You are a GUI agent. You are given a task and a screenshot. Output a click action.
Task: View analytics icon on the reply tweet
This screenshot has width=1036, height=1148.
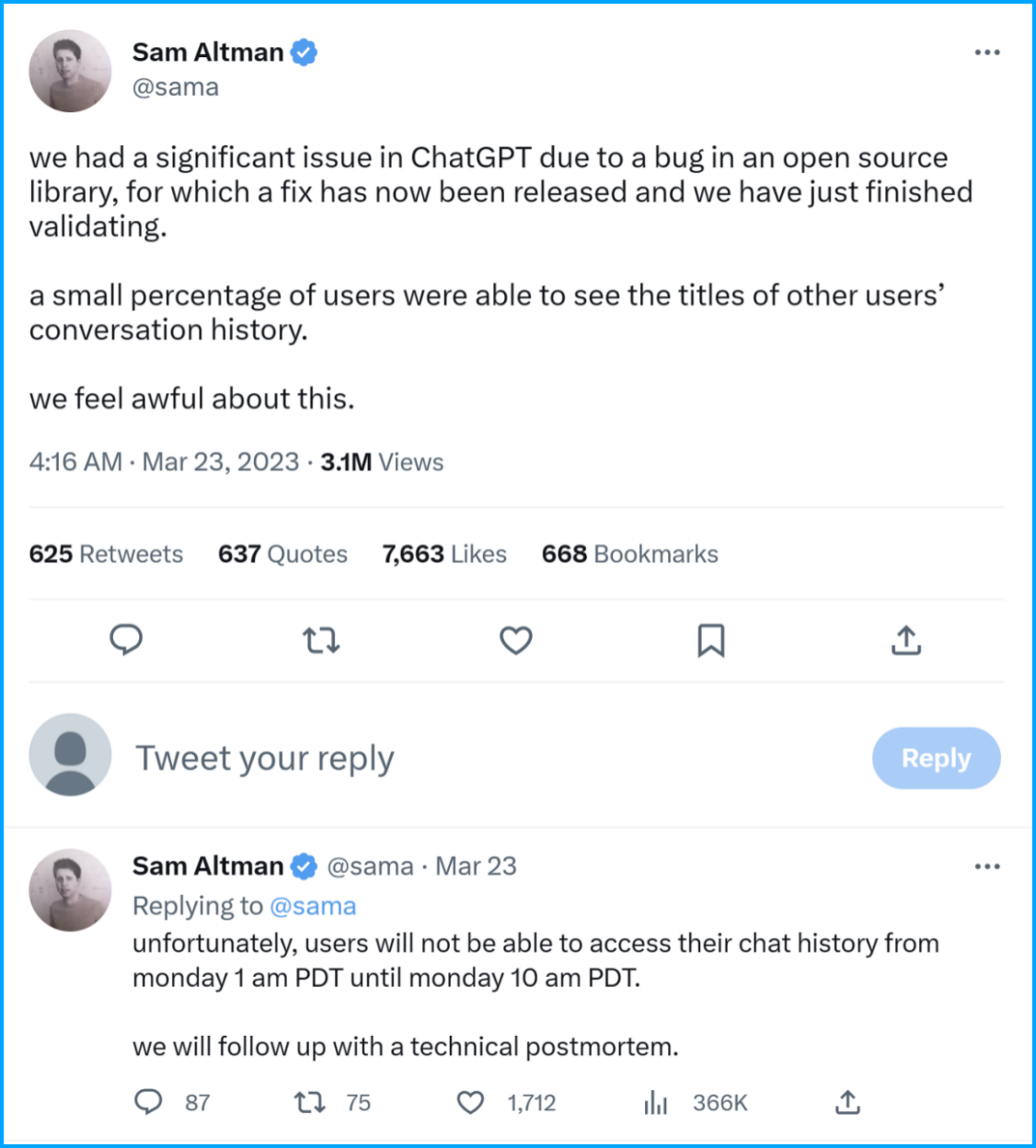pyautogui.click(x=656, y=1102)
